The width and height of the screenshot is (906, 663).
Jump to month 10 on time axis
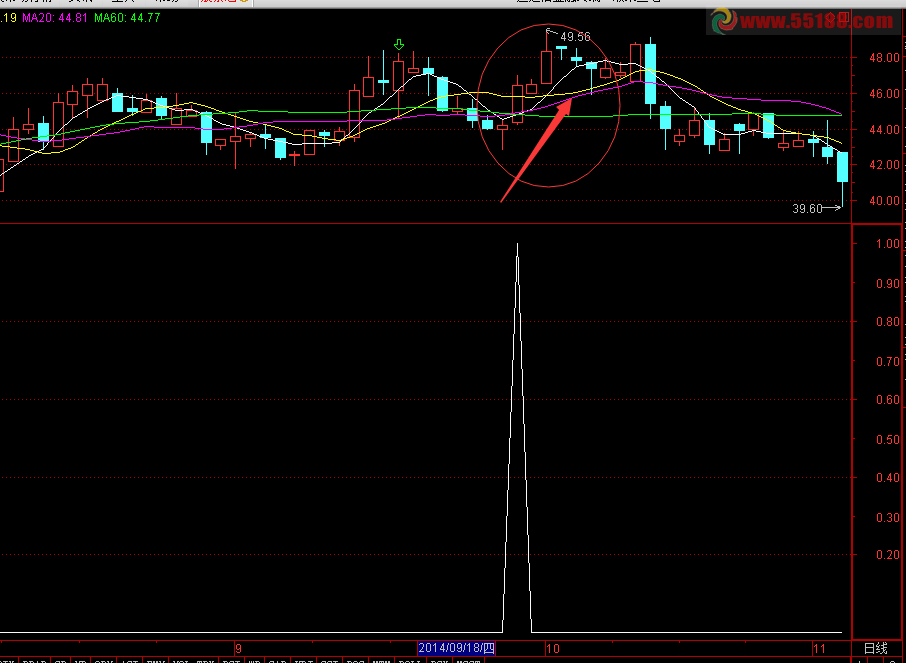click(552, 648)
